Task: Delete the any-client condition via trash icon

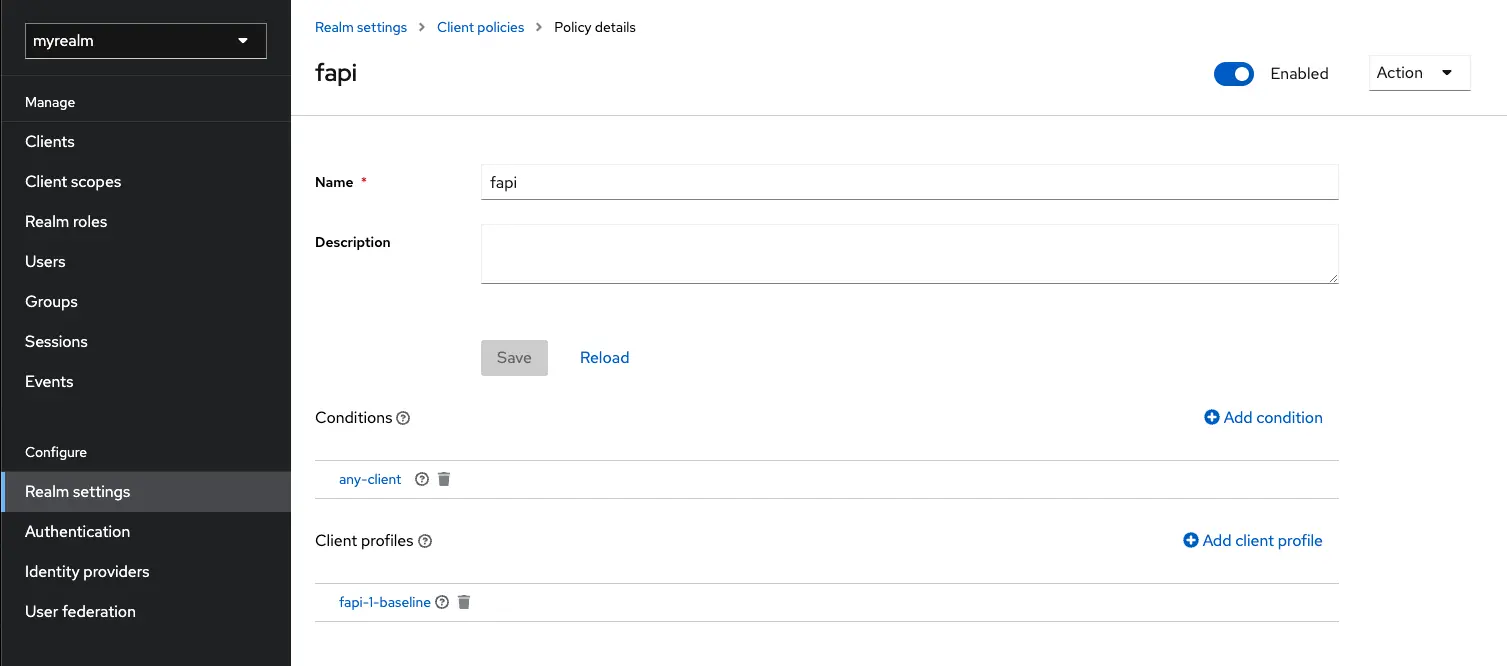Action: (444, 479)
